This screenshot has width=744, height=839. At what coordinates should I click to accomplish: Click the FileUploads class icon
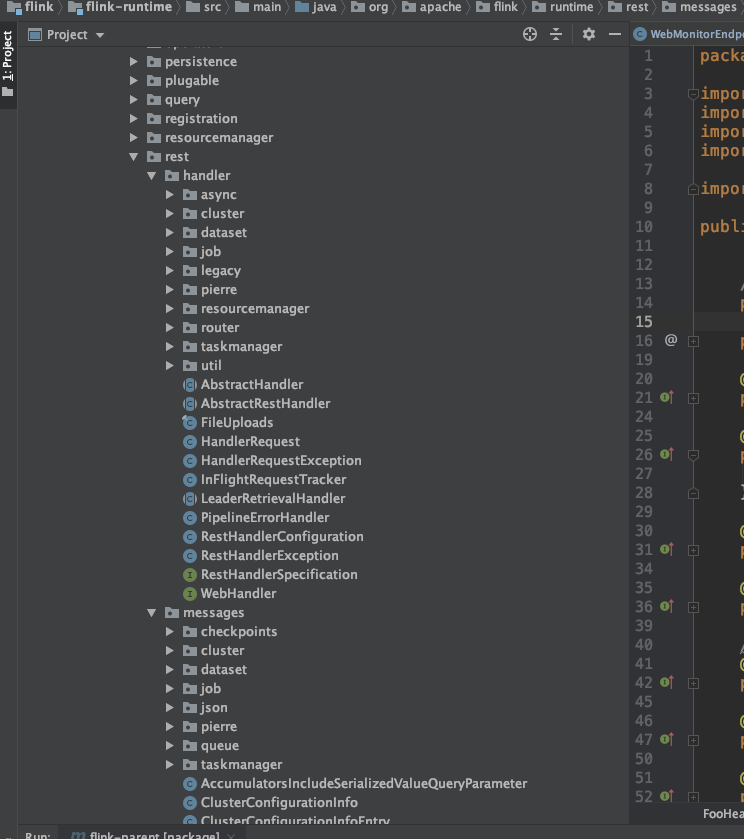point(189,423)
